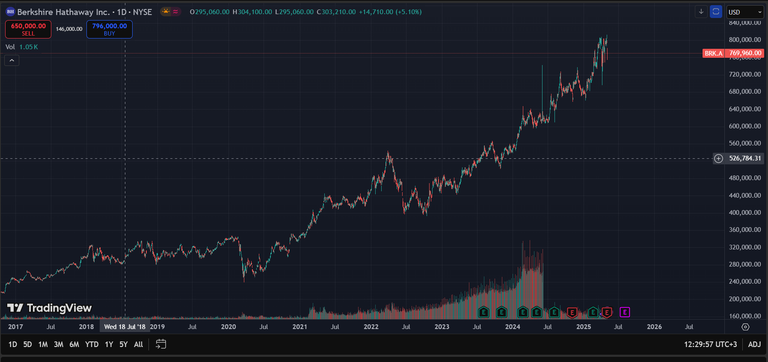Click the market status sun icon
Viewport: 768px width, 362px height.
[x=166, y=12]
